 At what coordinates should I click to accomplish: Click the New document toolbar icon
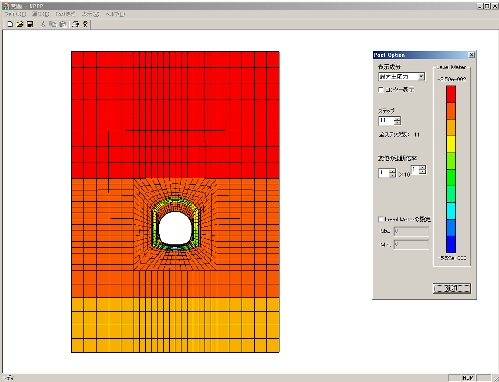click(x=10, y=24)
